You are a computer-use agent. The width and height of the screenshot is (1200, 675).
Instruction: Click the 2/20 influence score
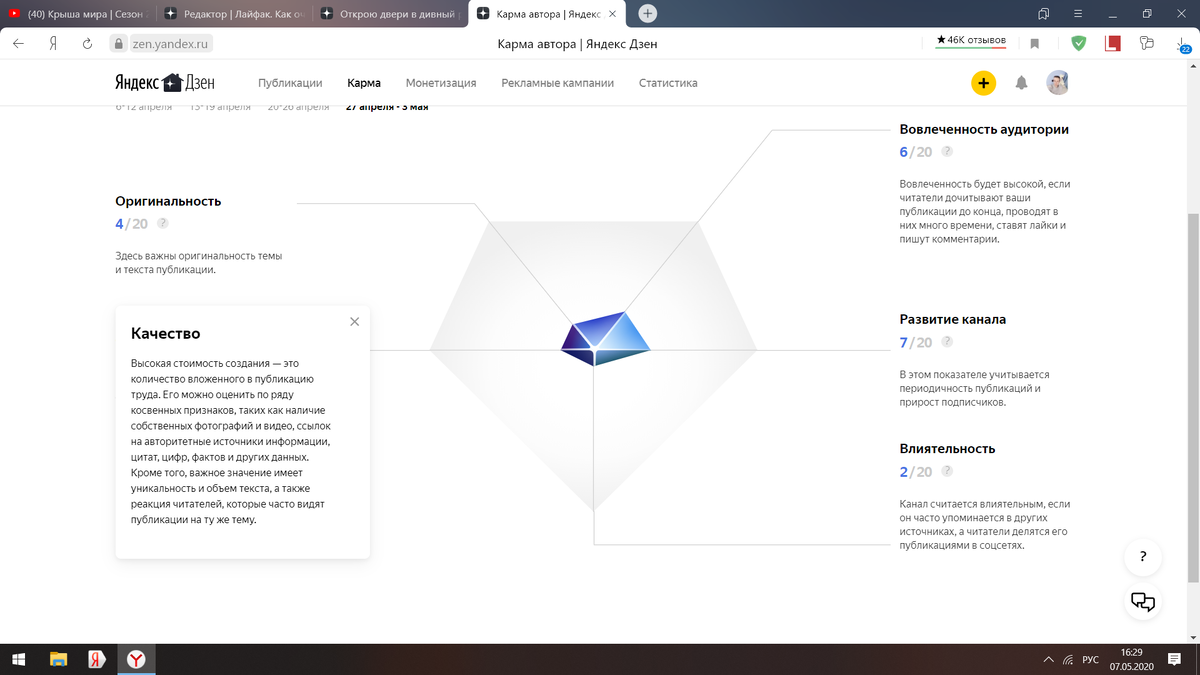tap(916, 471)
